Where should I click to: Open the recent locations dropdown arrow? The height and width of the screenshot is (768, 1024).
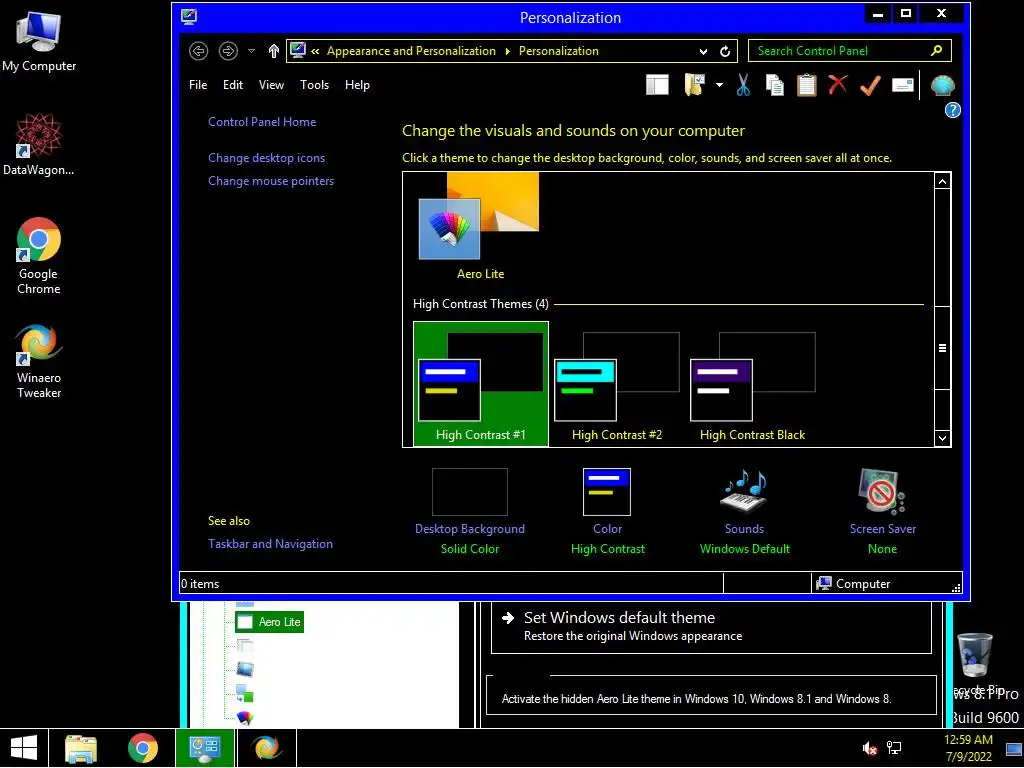[x=251, y=51]
